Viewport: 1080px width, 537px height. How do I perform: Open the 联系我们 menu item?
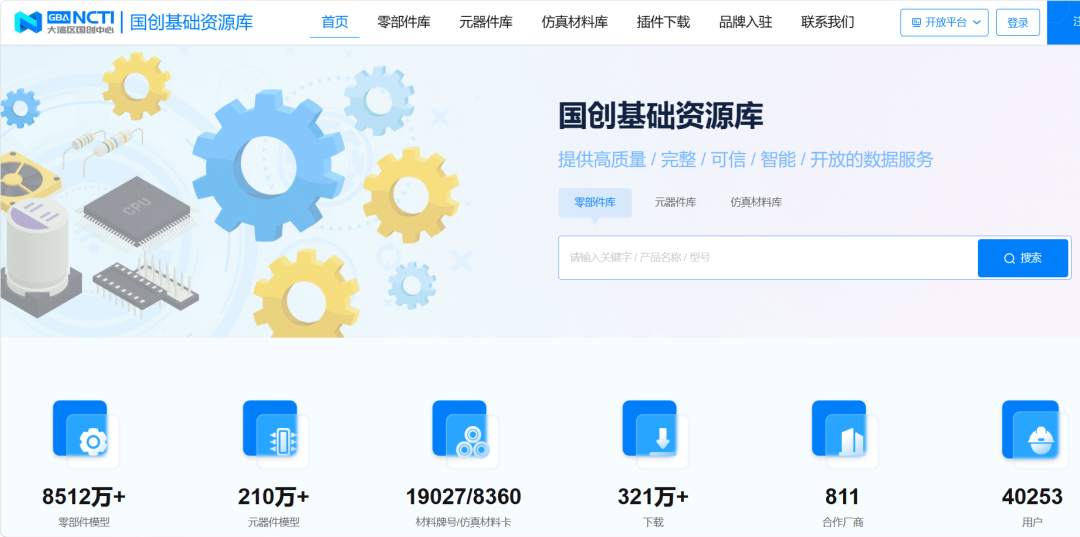(827, 22)
